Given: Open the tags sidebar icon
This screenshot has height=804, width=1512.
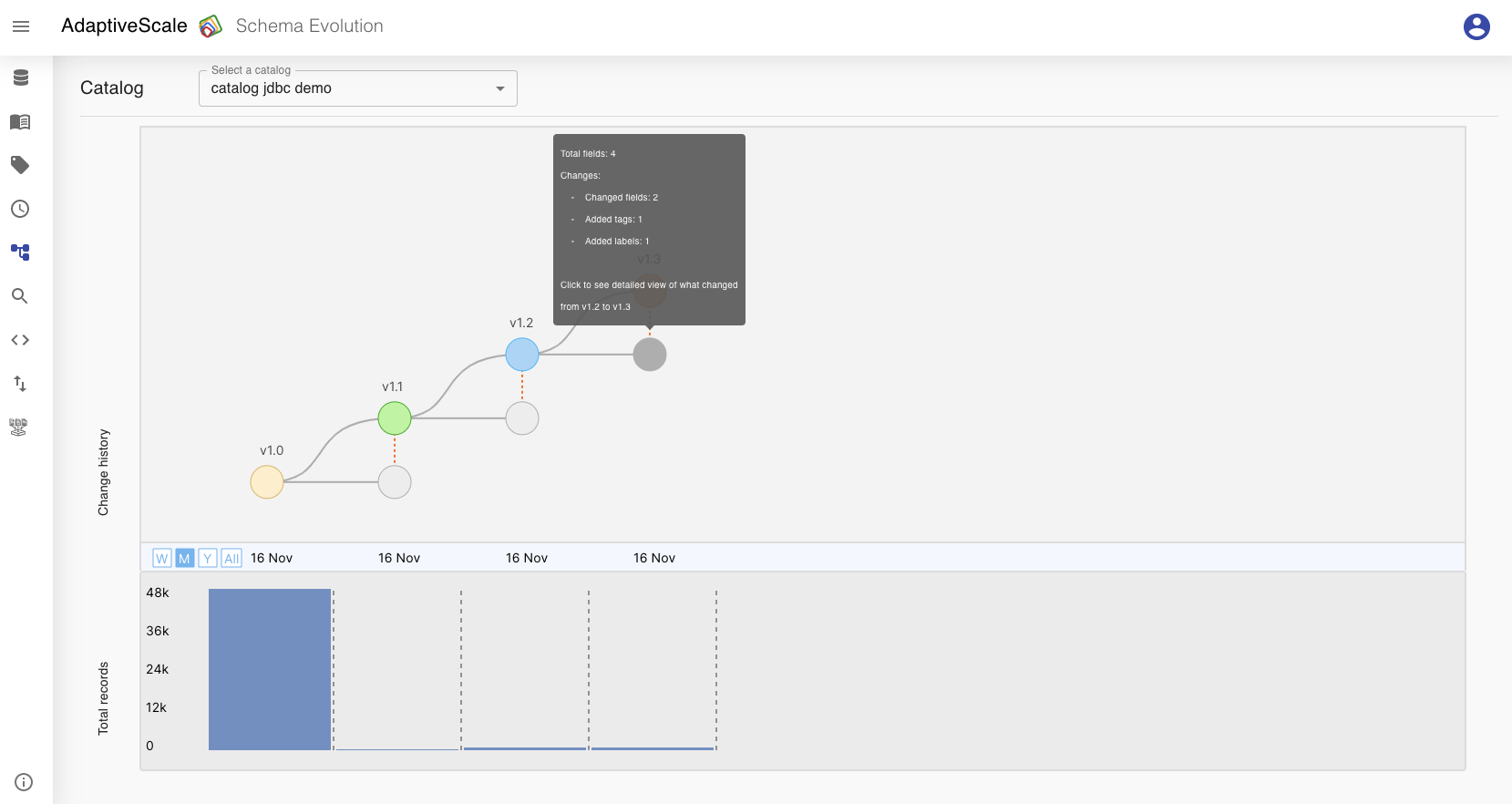Looking at the screenshot, I should [x=20, y=165].
